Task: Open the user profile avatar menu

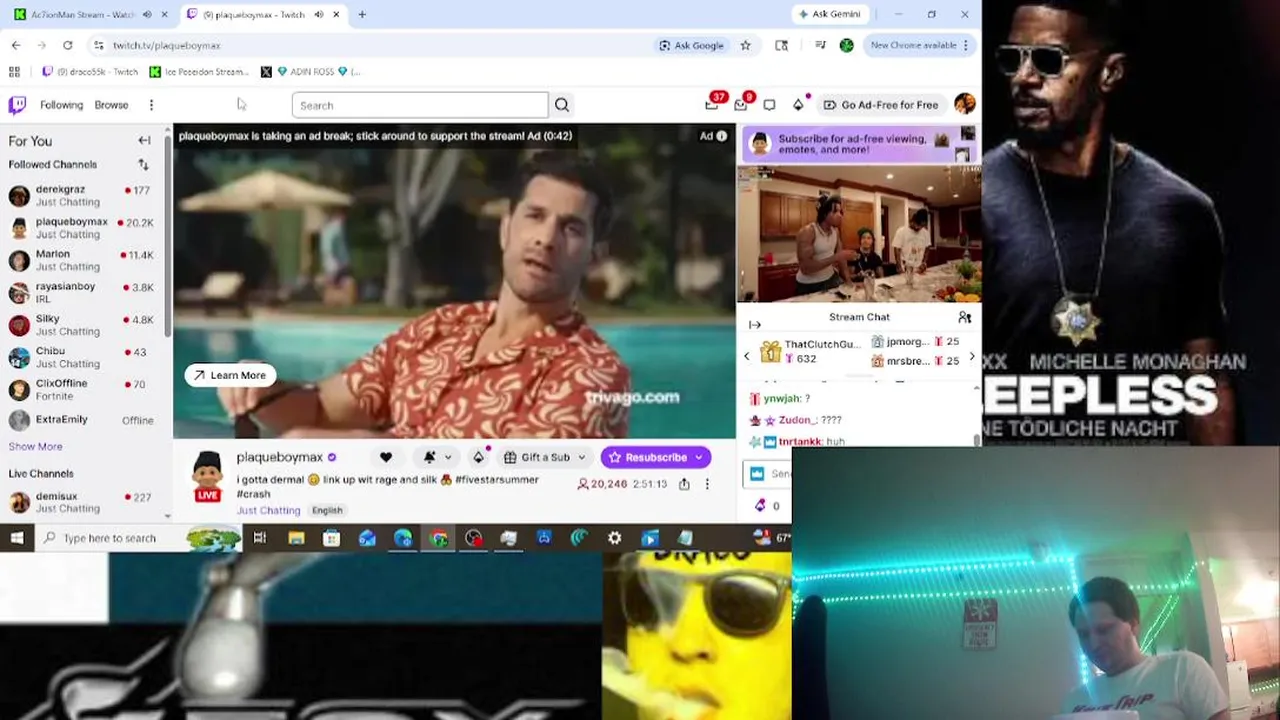Action: point(965,104)
